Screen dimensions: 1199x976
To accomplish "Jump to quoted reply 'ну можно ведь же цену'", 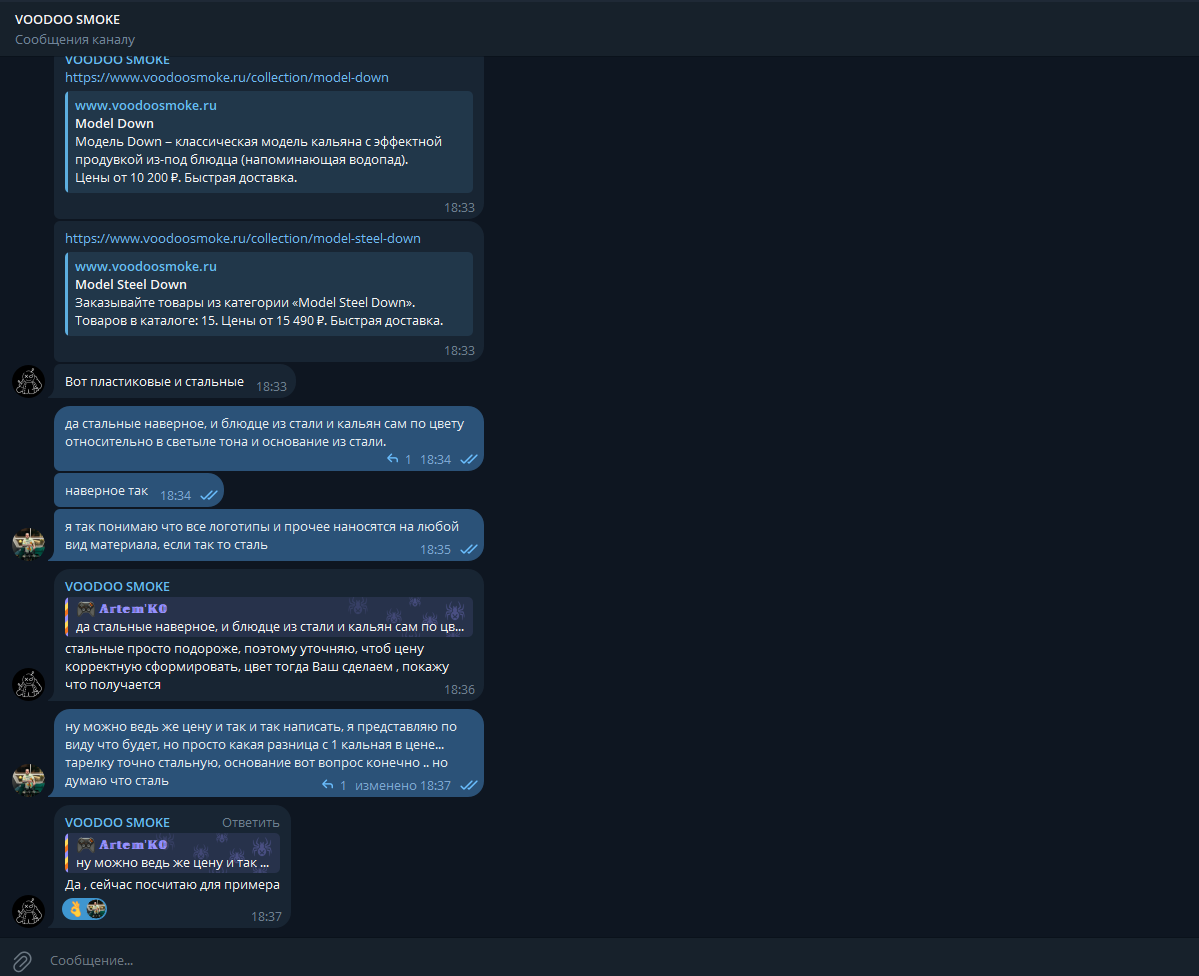I will (172, 853).
